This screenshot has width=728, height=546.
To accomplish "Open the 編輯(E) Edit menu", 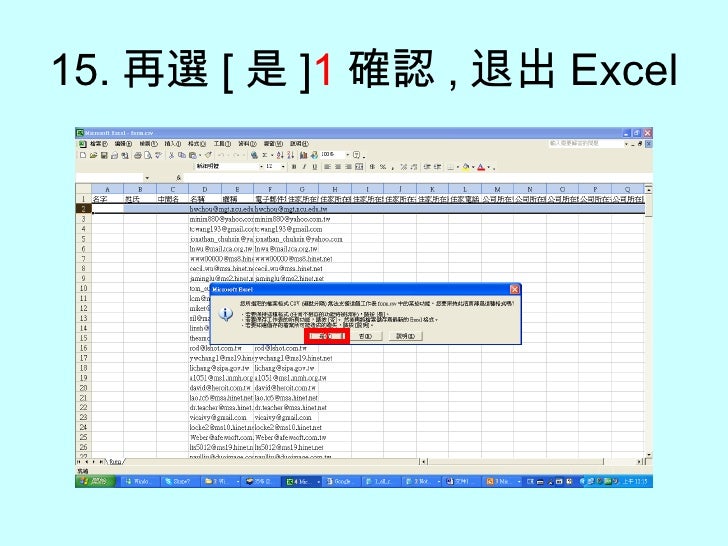I will click(123, 144).
